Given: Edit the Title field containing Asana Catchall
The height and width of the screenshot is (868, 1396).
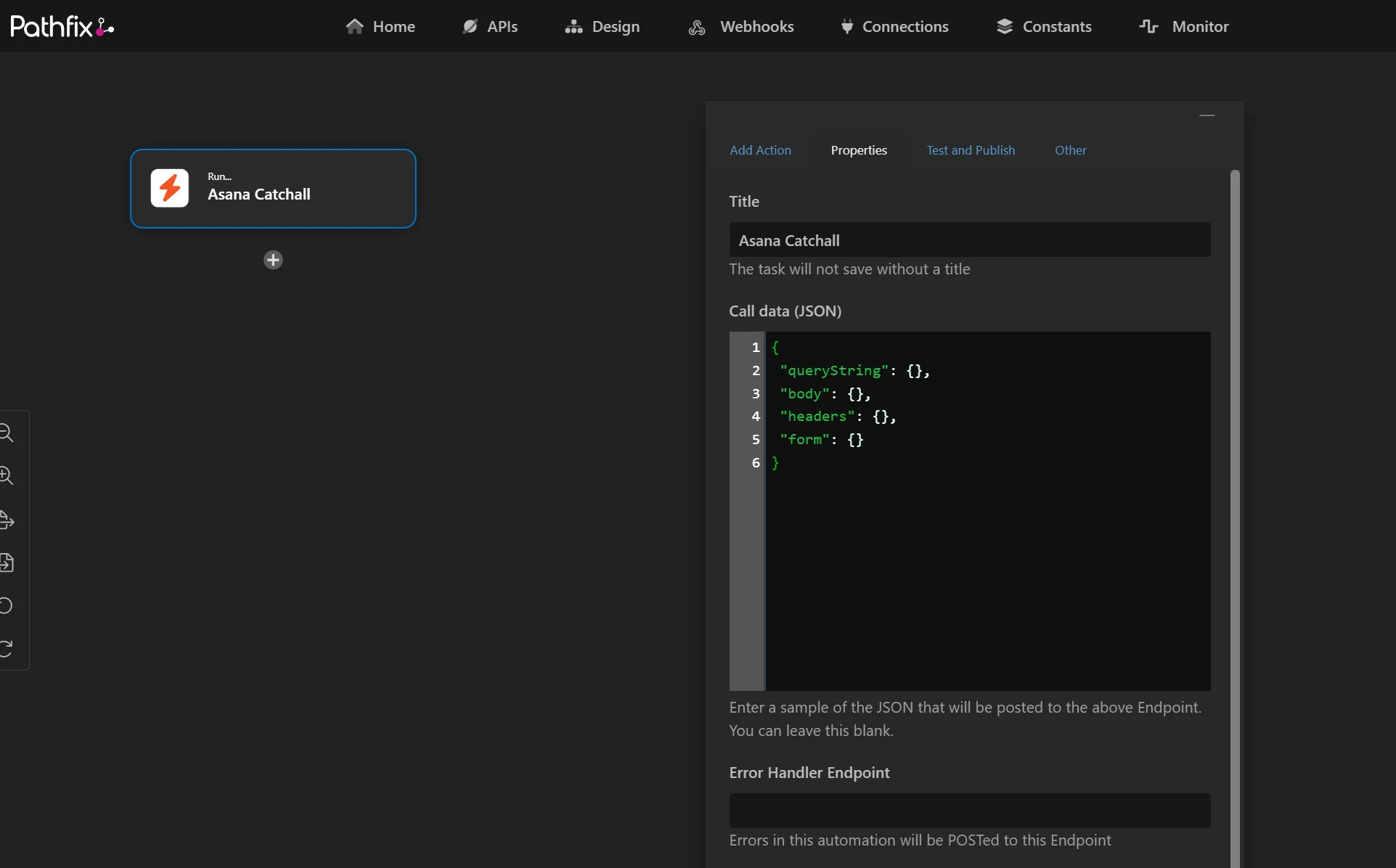Looking at the screenshot, I should [x=970, y=240].
